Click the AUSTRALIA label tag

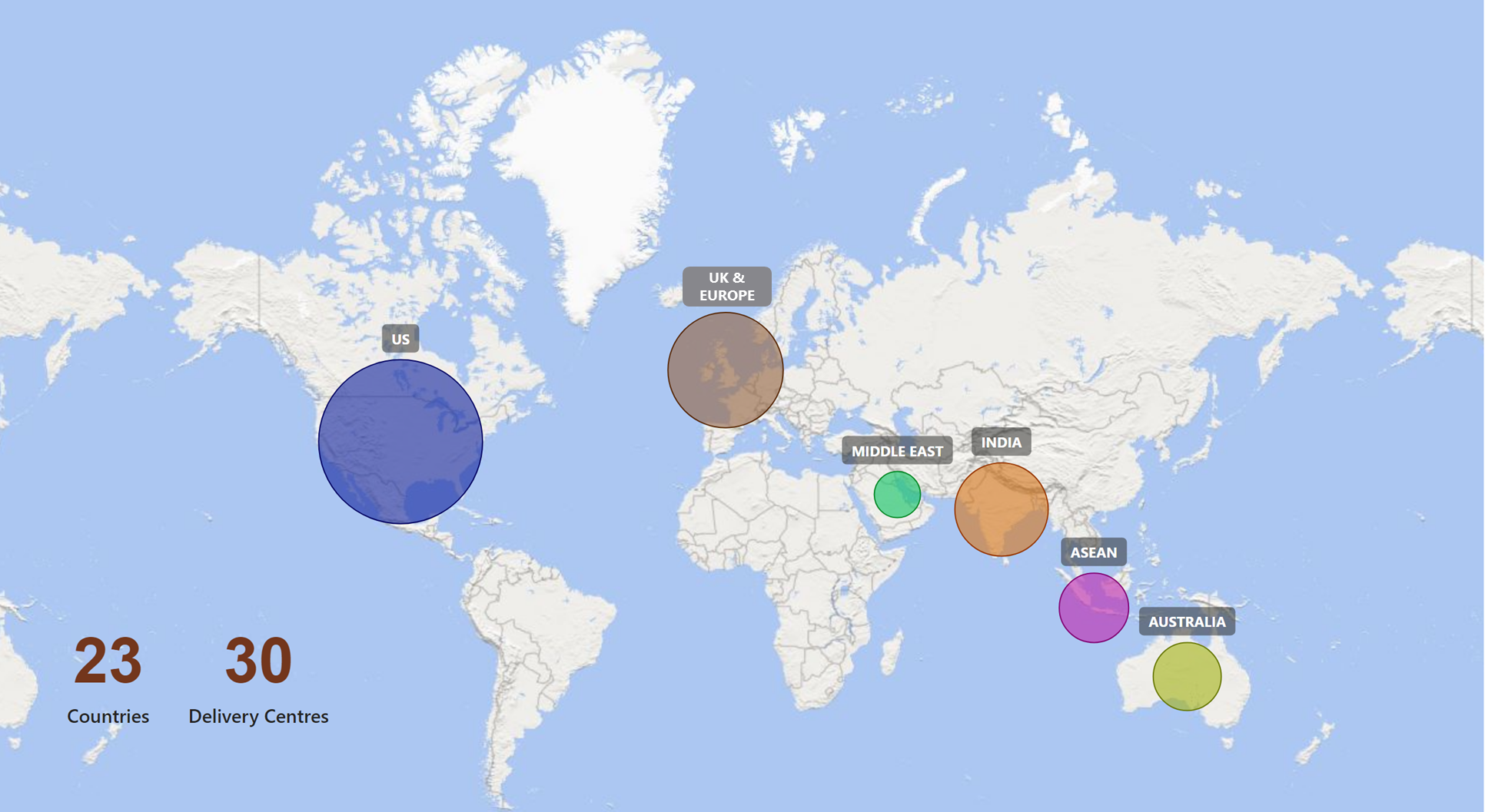click(x=1187, y=622)
